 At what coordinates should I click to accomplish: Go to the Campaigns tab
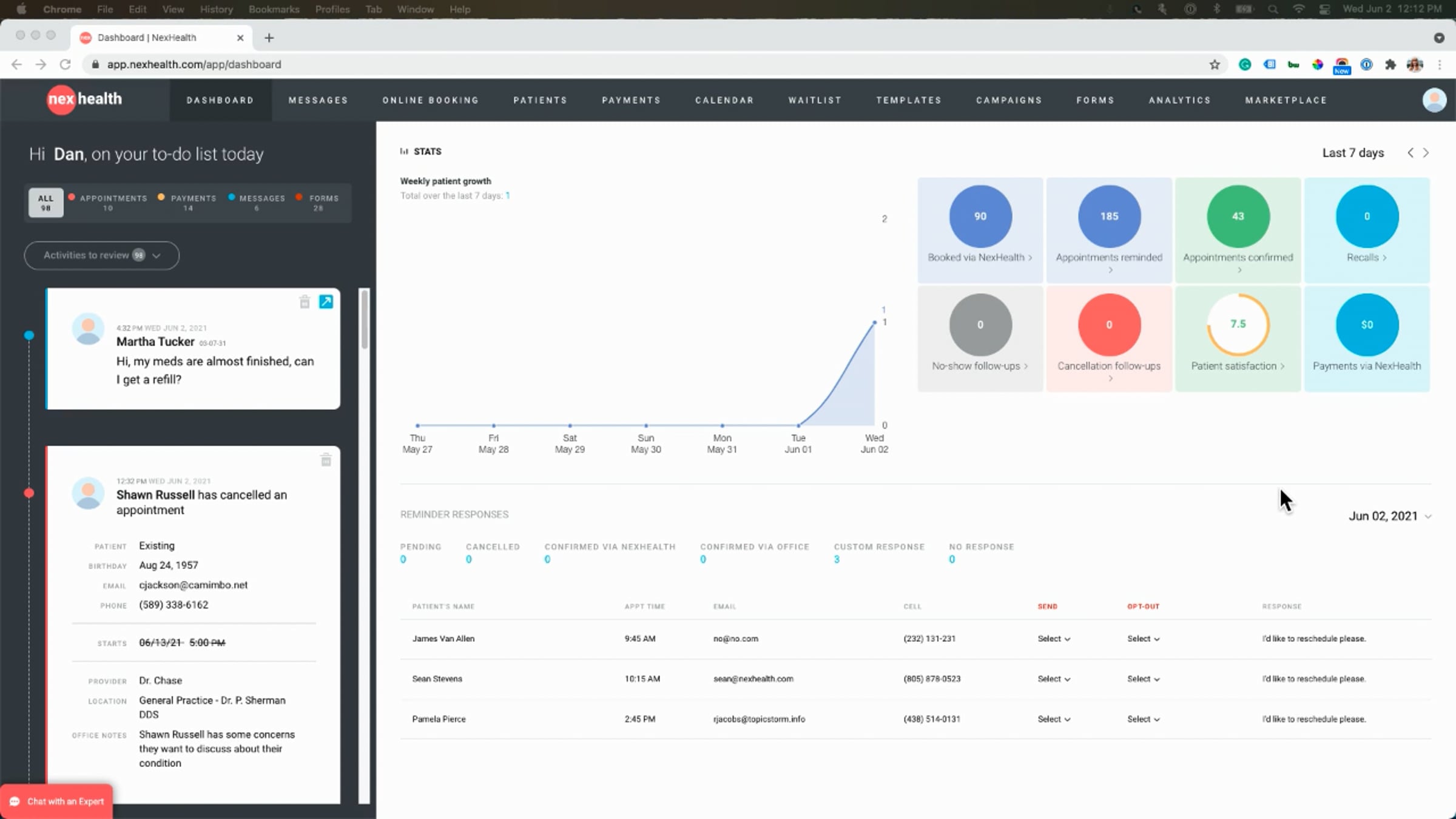click(1009, 100)
